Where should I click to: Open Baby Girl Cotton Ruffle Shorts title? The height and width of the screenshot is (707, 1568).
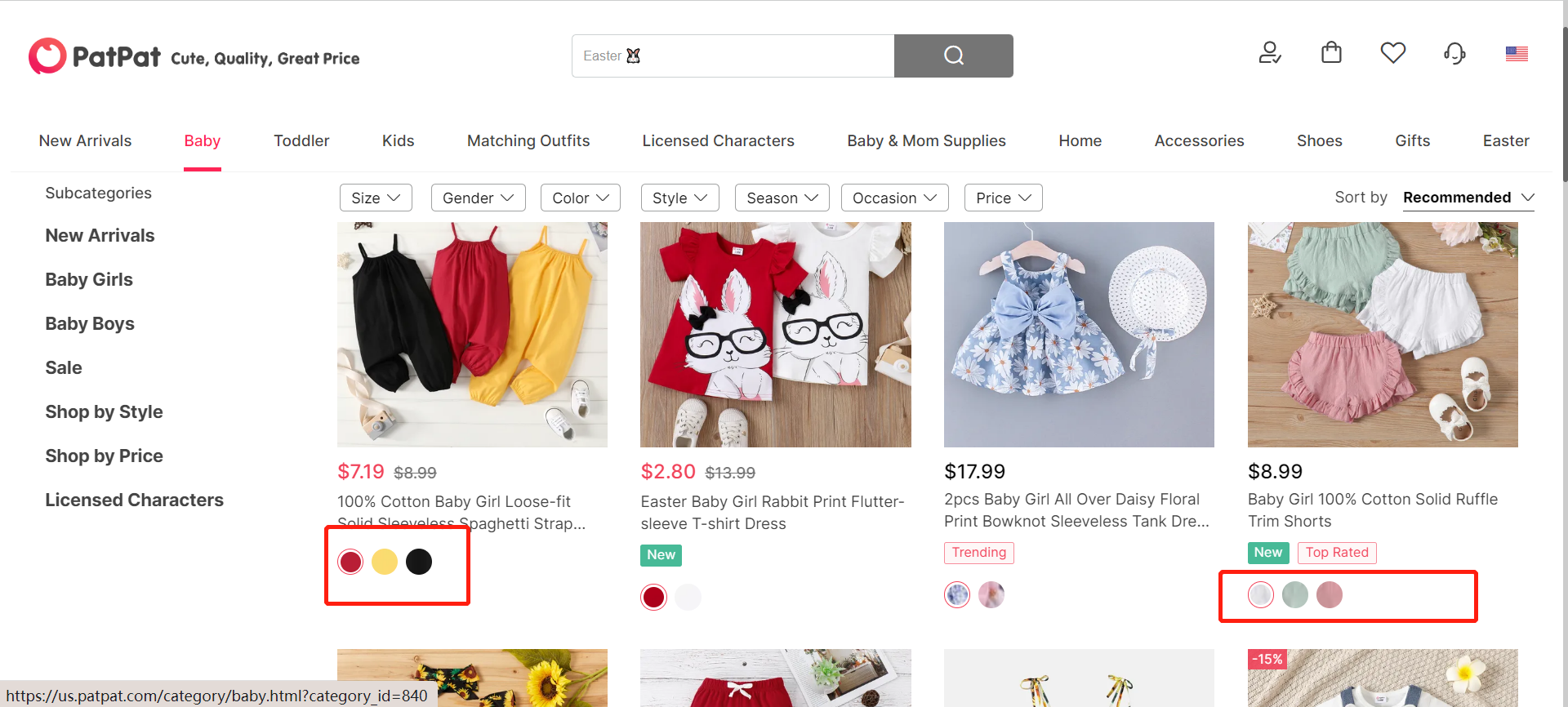[x=1373, y=510]
